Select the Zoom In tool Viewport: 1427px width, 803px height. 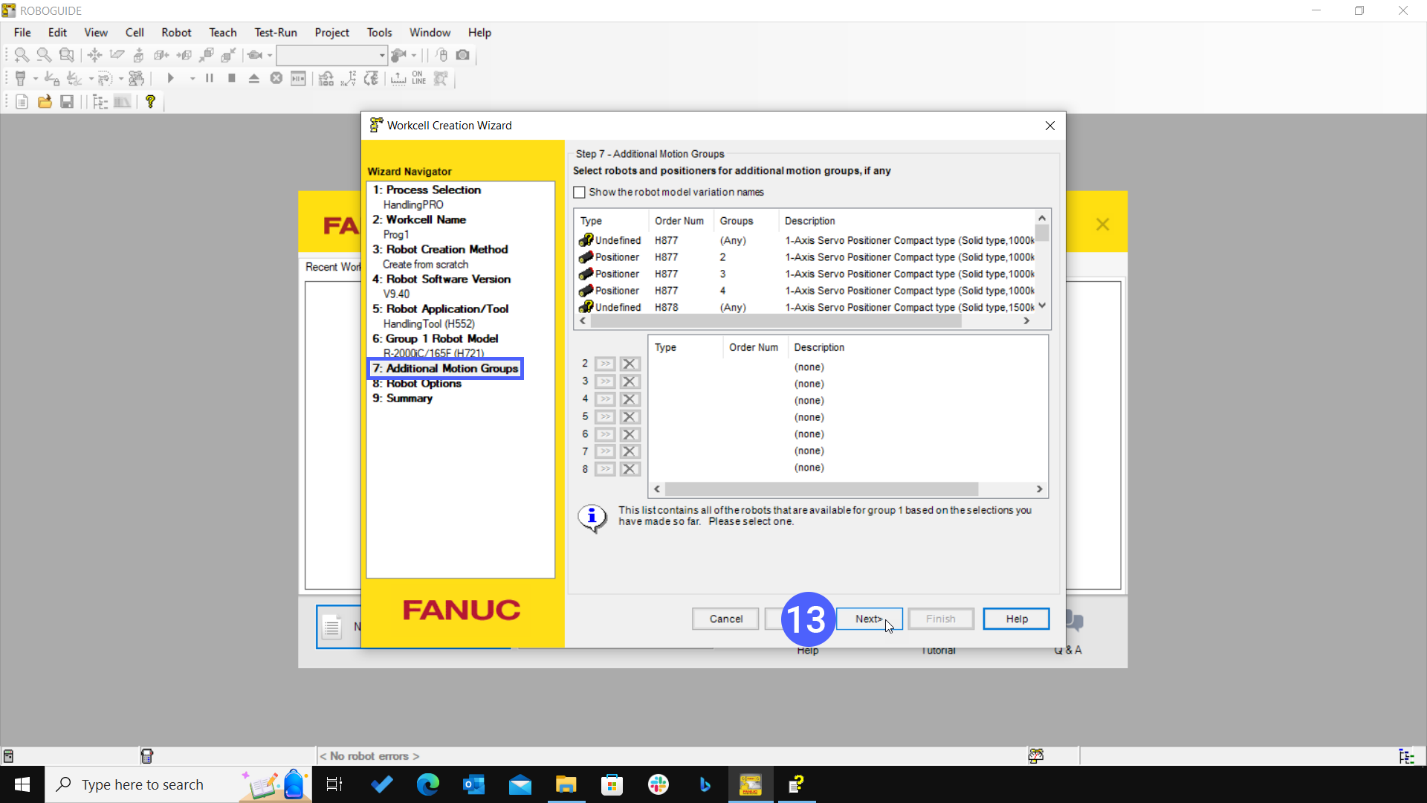21,55
